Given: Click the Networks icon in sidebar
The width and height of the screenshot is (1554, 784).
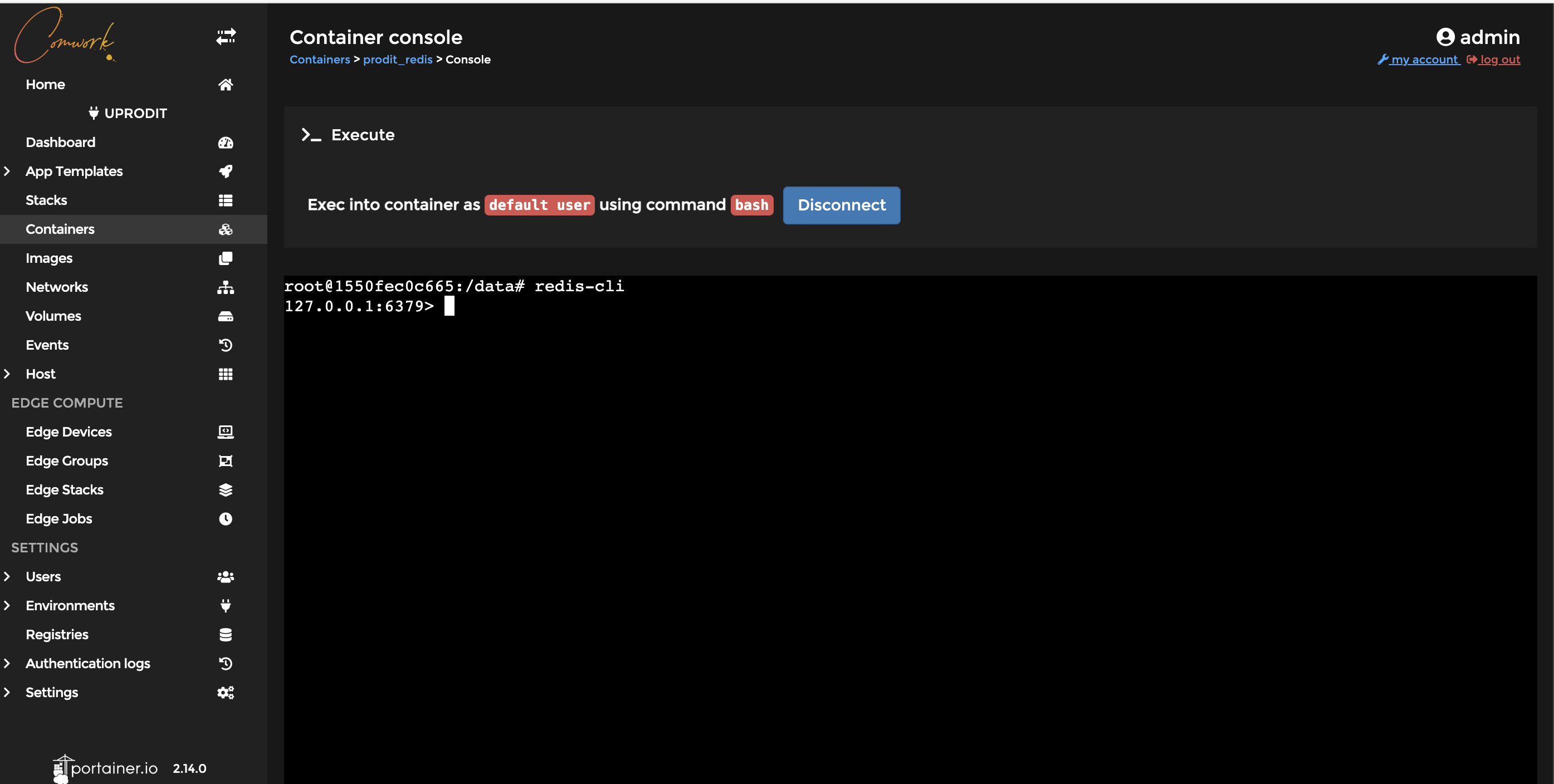Looking at the screenshot, I should tap(225, 287).
